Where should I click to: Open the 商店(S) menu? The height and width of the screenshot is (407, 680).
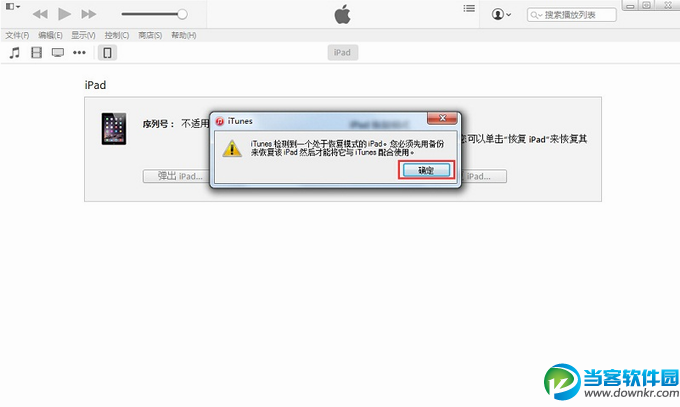click(150, 35)
